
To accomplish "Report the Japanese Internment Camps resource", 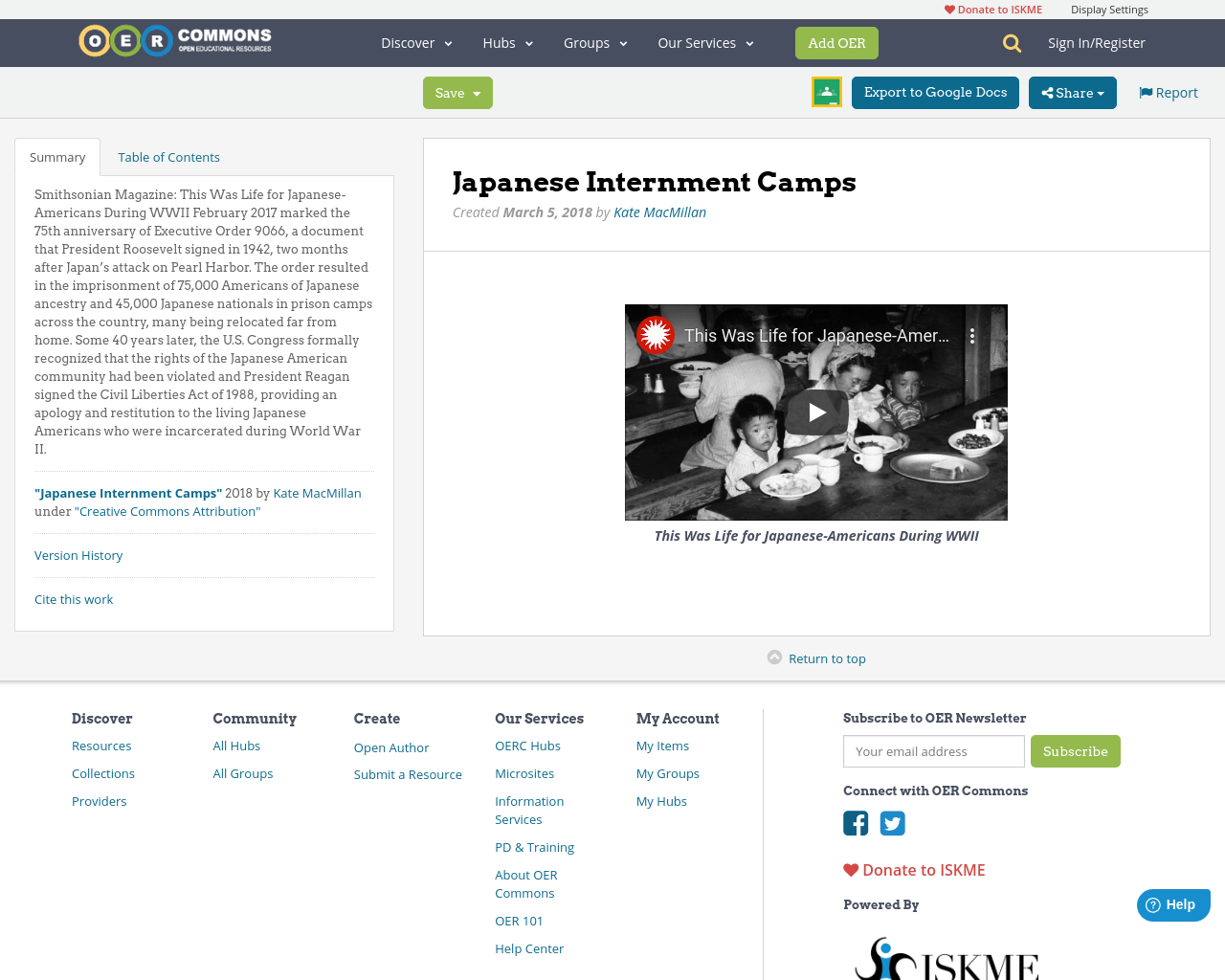I will (1167, 91).
